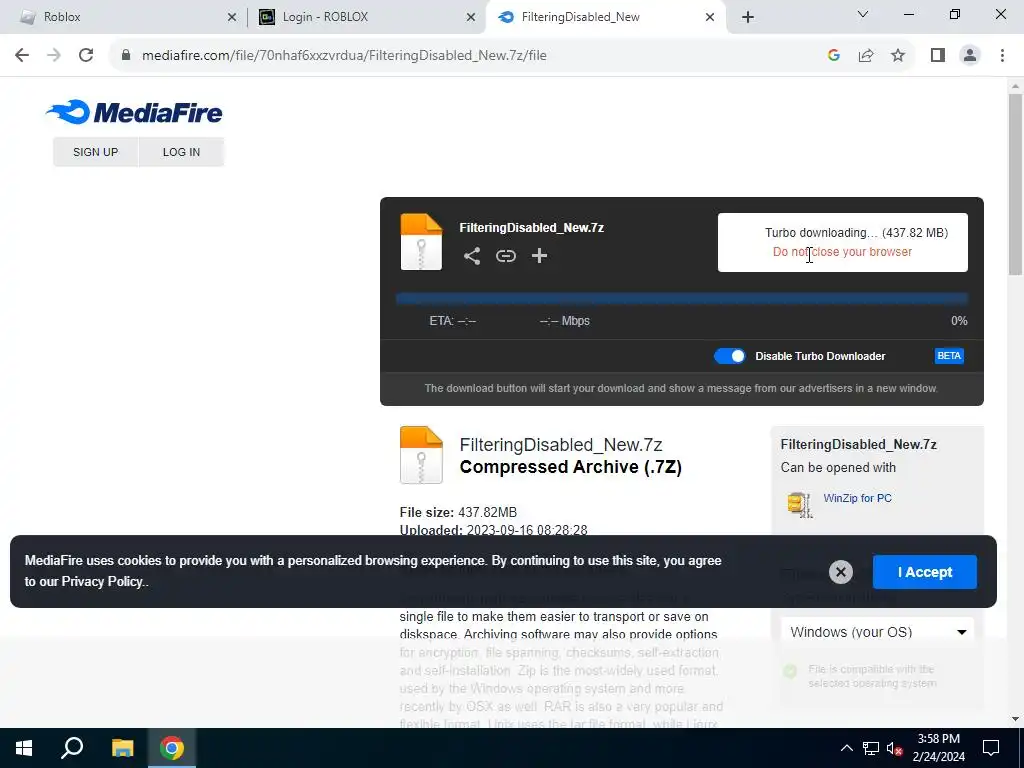Click the SIGN UP button
This screenshot has height=768, width=1024.
(x=95, y=152)
